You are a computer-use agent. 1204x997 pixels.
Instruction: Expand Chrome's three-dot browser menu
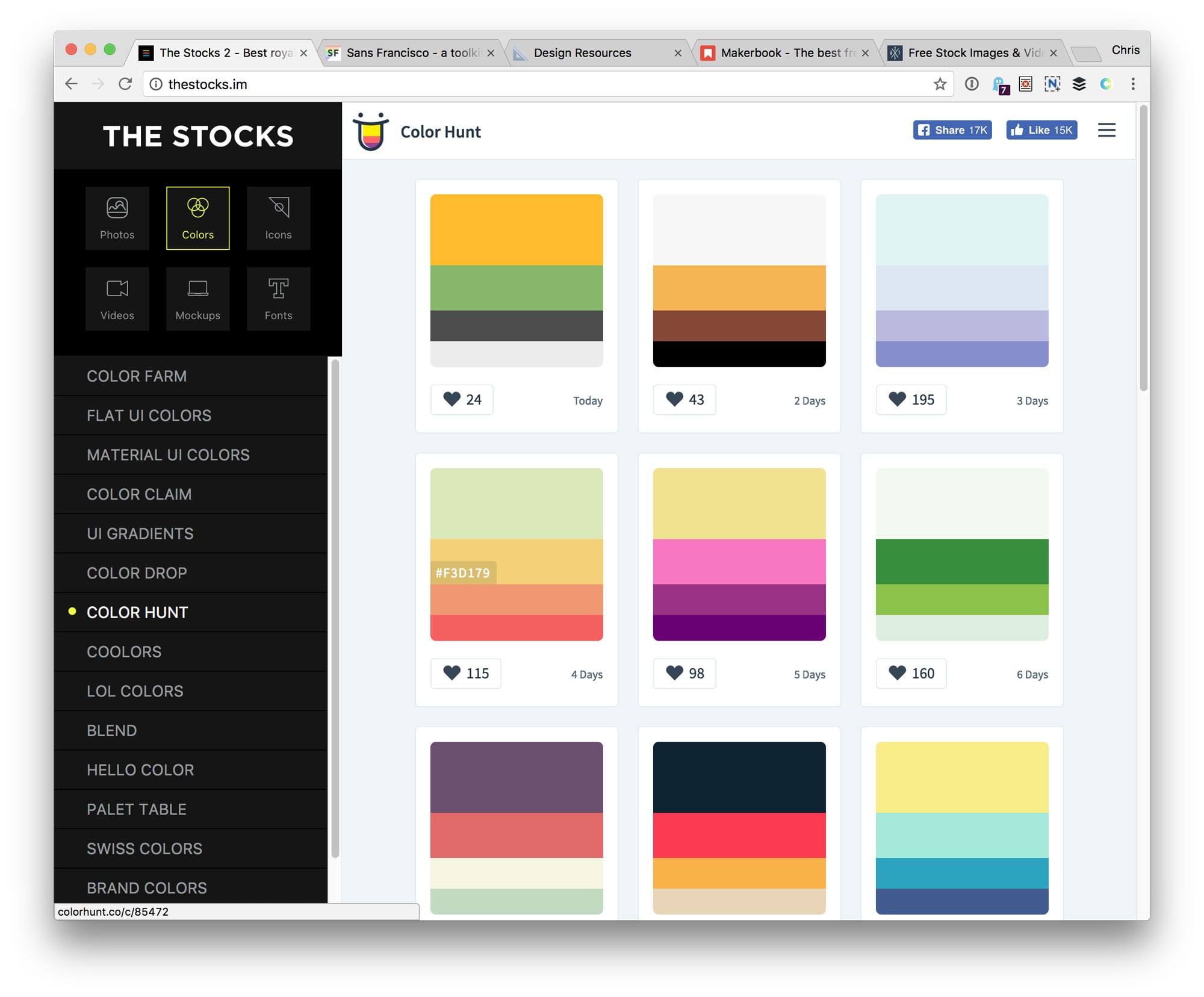click(1134, 84)
